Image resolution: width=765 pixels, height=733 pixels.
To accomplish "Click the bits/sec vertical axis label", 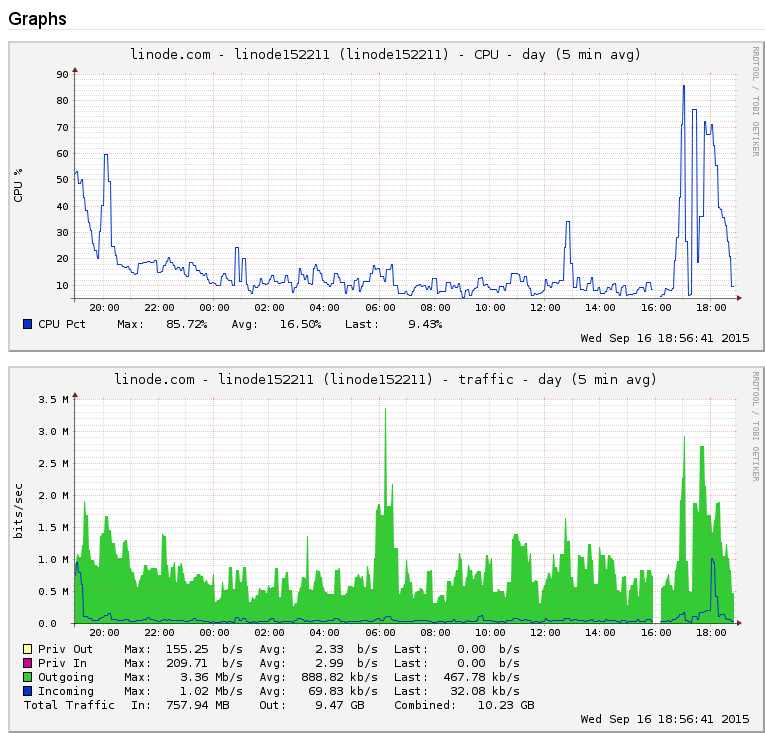I will (x=18, y=510).
